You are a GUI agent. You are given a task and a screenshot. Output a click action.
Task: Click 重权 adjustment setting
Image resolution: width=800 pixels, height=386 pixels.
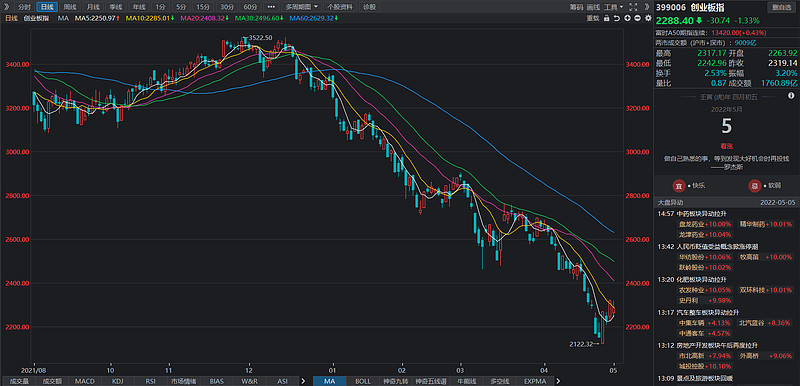(592, 18)
